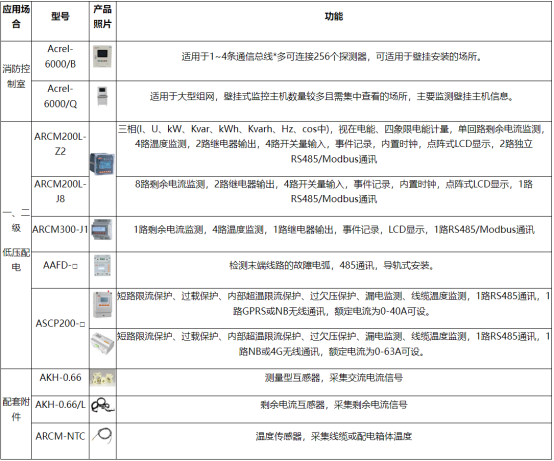Click the AKH-0.66/L function text 剩余电流互感器
Screen dimensions: 554x461
pyautogui.click(x=334, y=405)
